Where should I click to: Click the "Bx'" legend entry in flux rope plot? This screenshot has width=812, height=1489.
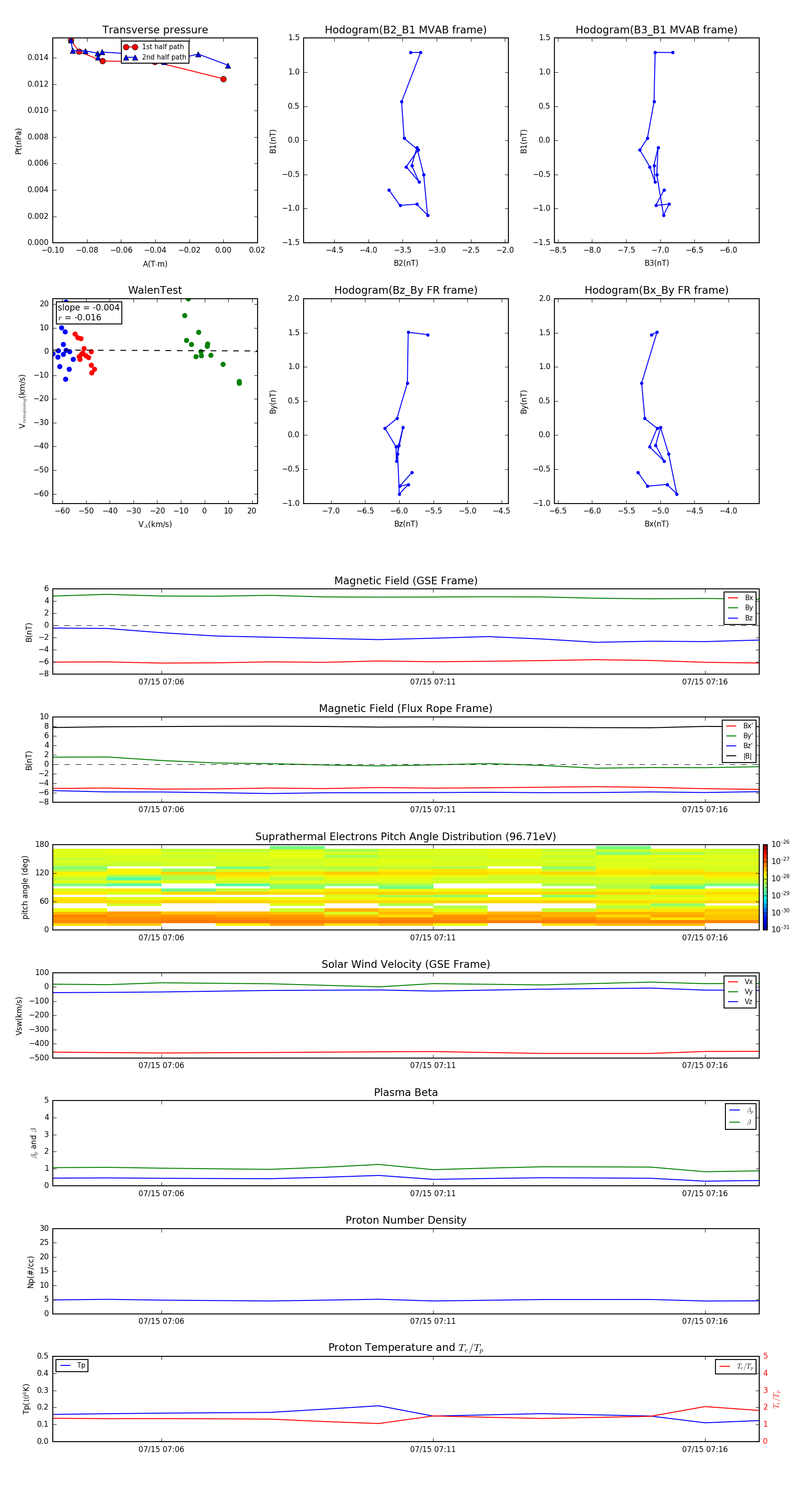tap(739, 726)
